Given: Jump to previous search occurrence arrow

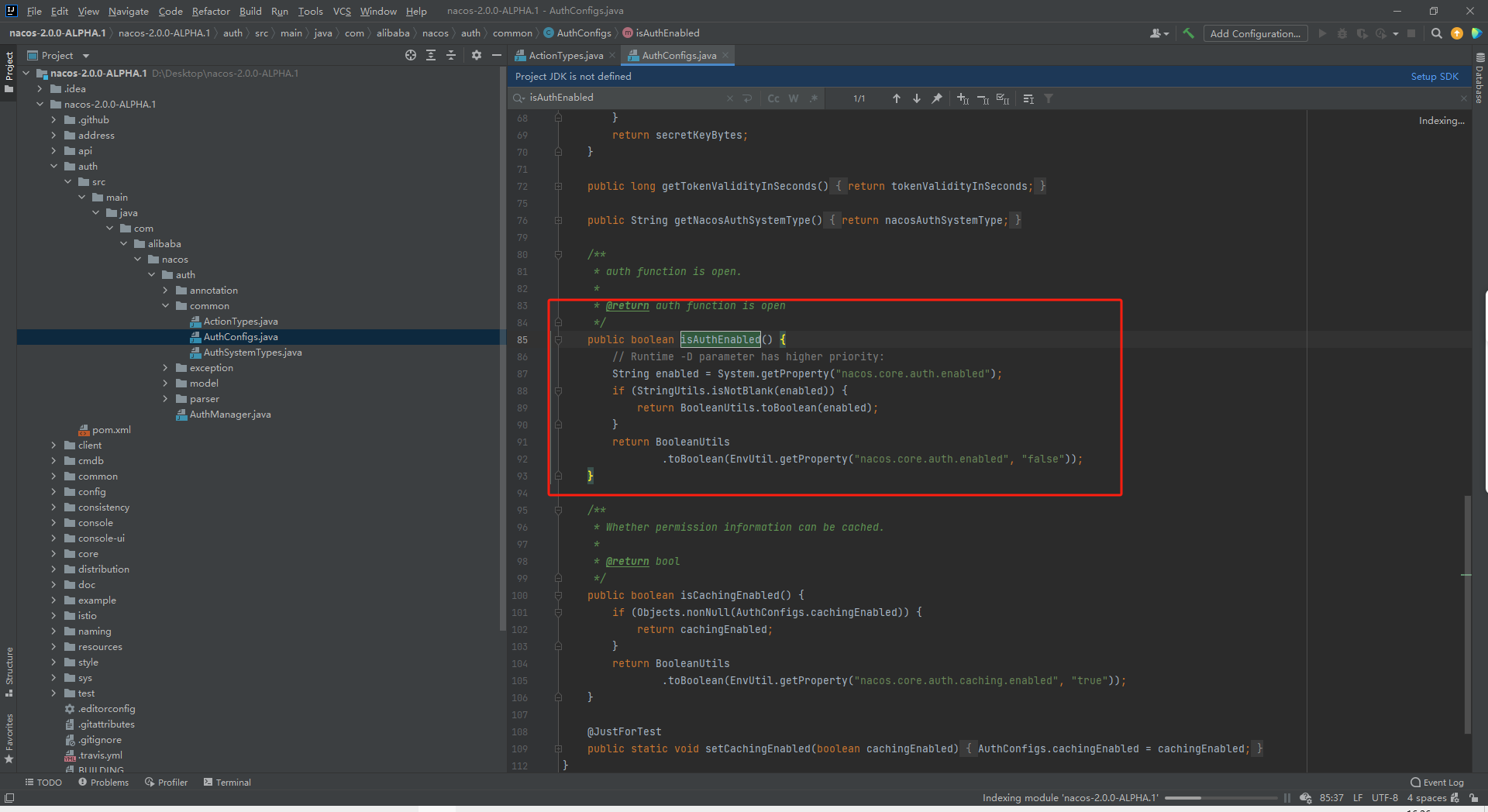Looking at the screenshot, I should point(897,98).
